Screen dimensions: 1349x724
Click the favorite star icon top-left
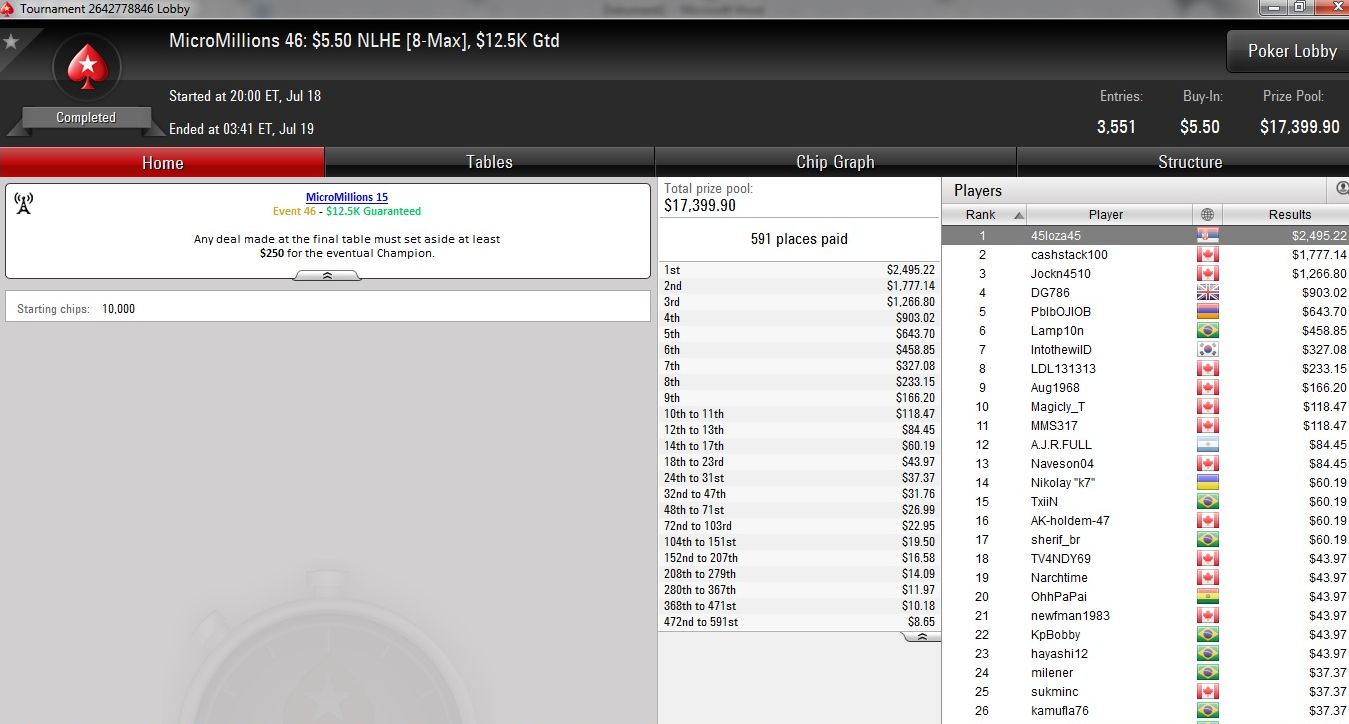11,42
